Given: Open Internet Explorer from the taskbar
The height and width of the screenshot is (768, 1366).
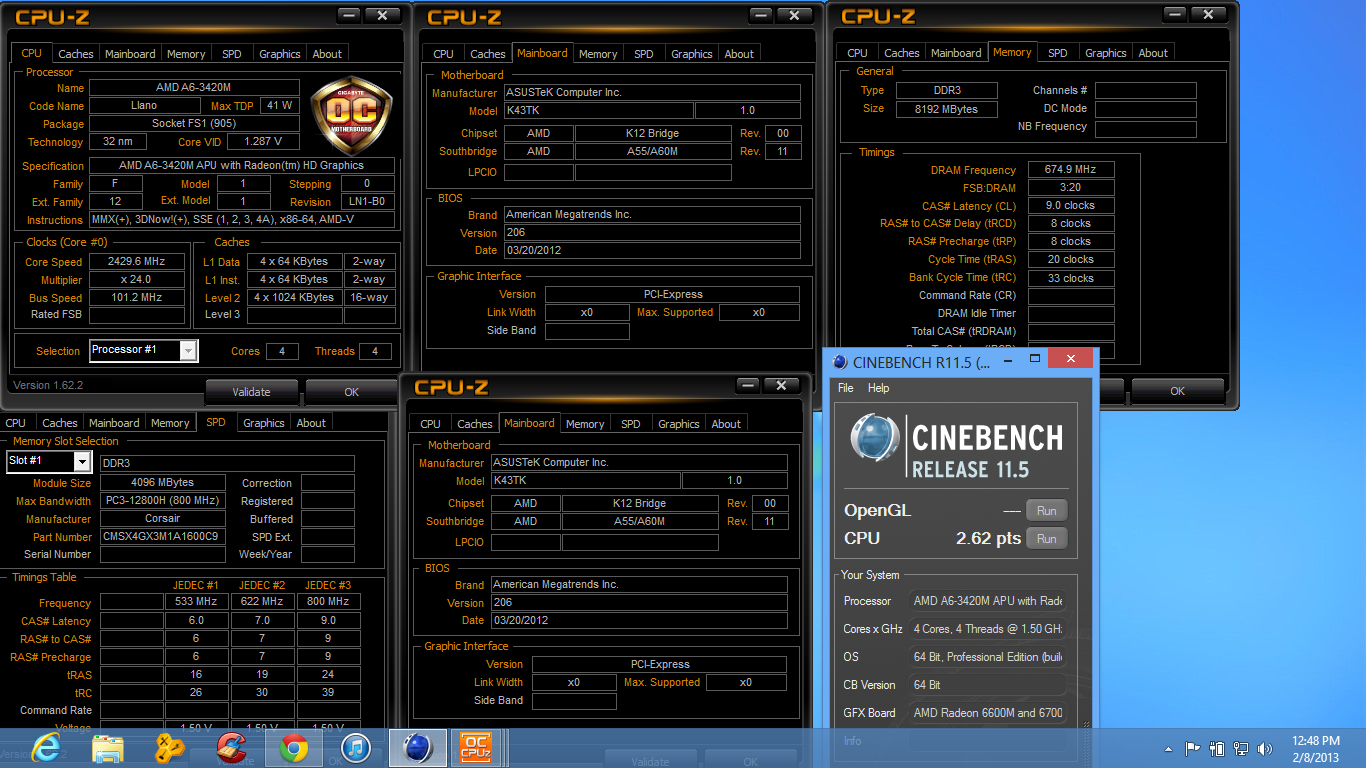Looking at the screenshot, I should (x=46, y=747).
